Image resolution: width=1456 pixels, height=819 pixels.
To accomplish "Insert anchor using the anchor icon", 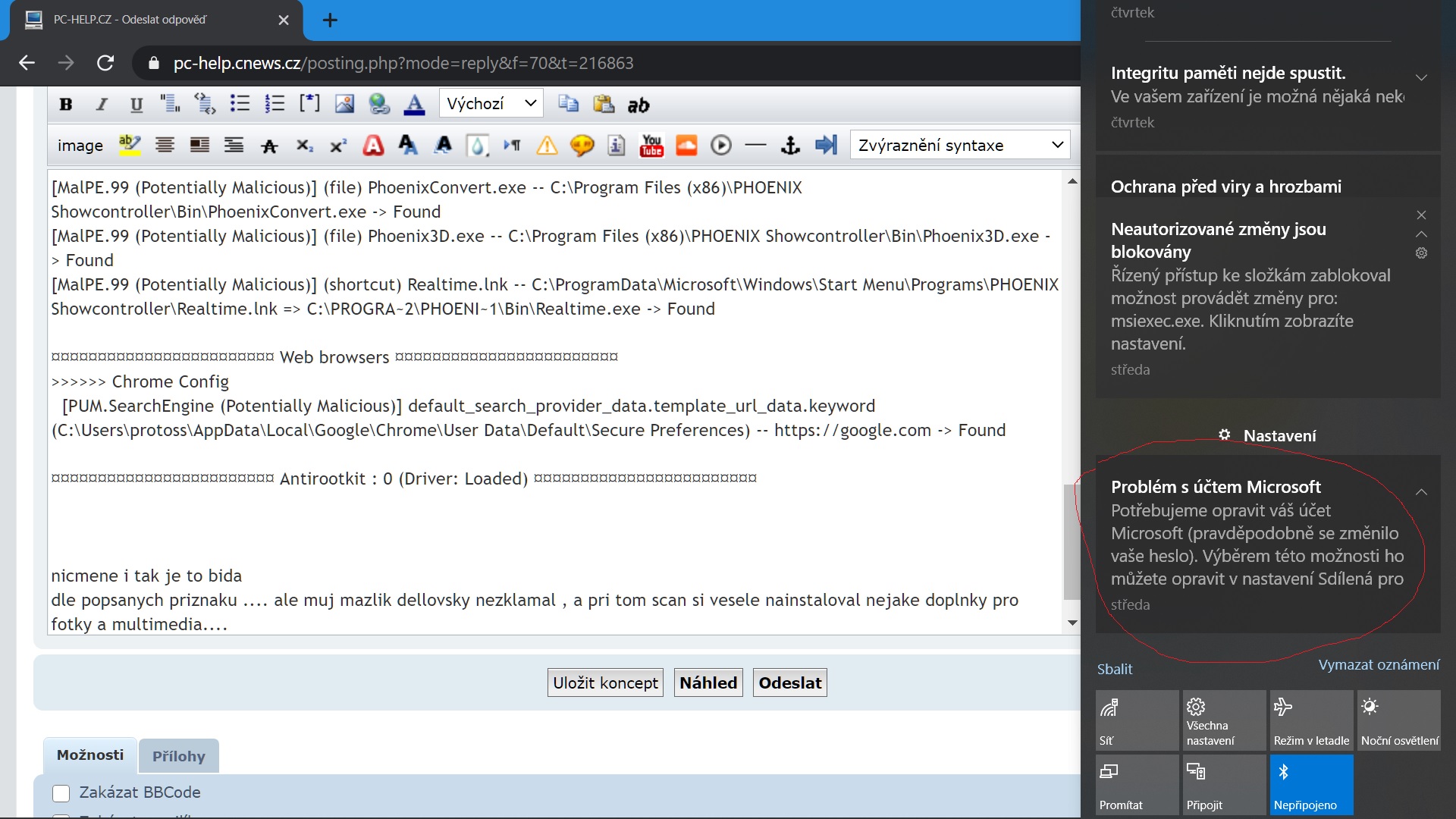I will (790, 145).
